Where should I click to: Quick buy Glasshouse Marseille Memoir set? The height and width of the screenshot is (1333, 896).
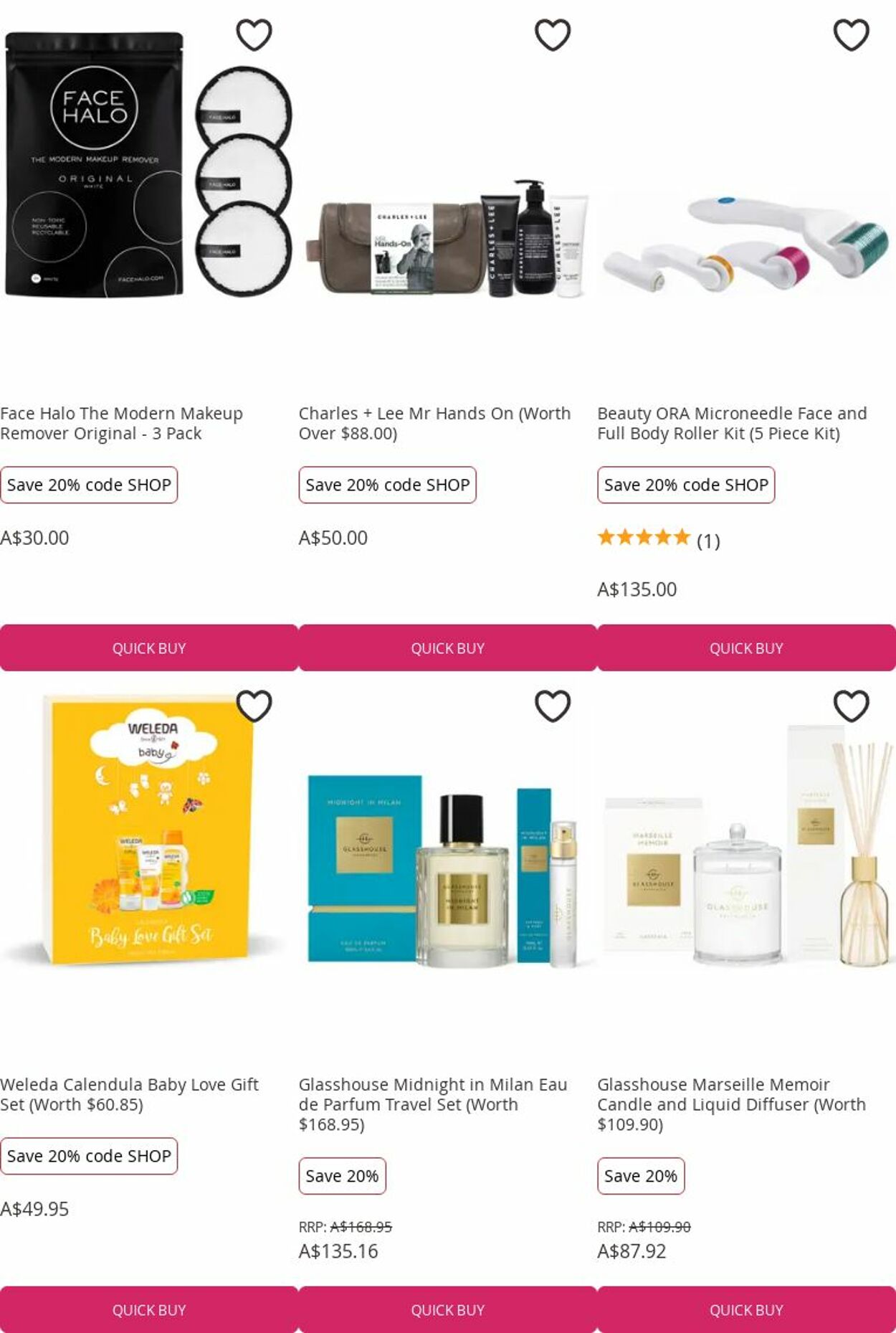(x=746, y=1309)
